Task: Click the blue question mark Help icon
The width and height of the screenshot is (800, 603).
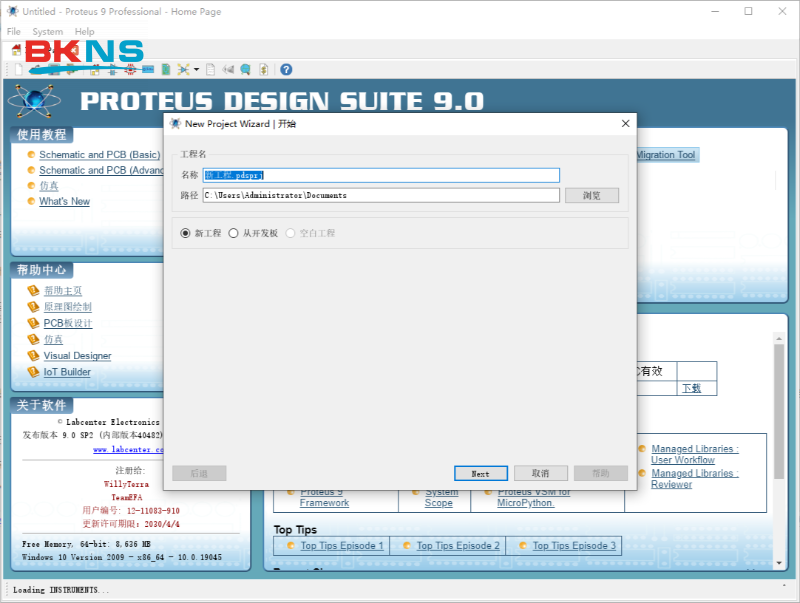Action: tap(286, 69)
